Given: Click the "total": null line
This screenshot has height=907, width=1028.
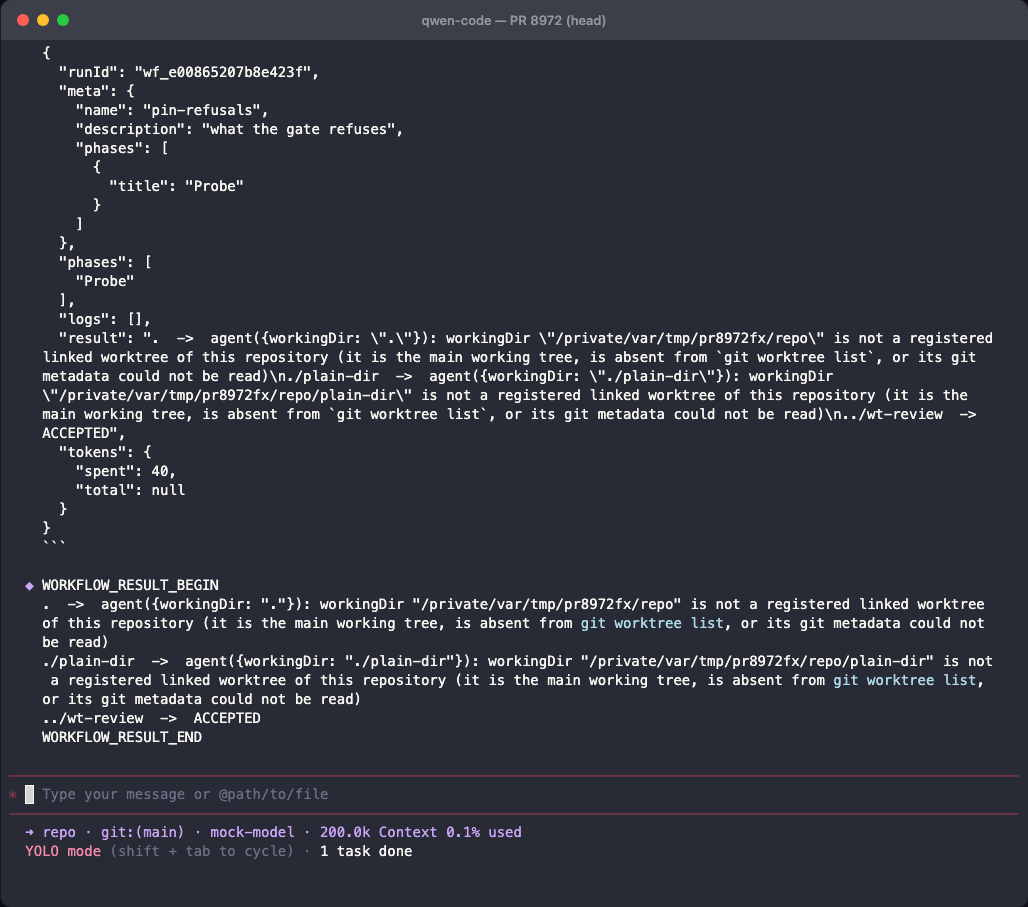Looking at the screenshot, I should pyautogui.click(x=130, y=491).
